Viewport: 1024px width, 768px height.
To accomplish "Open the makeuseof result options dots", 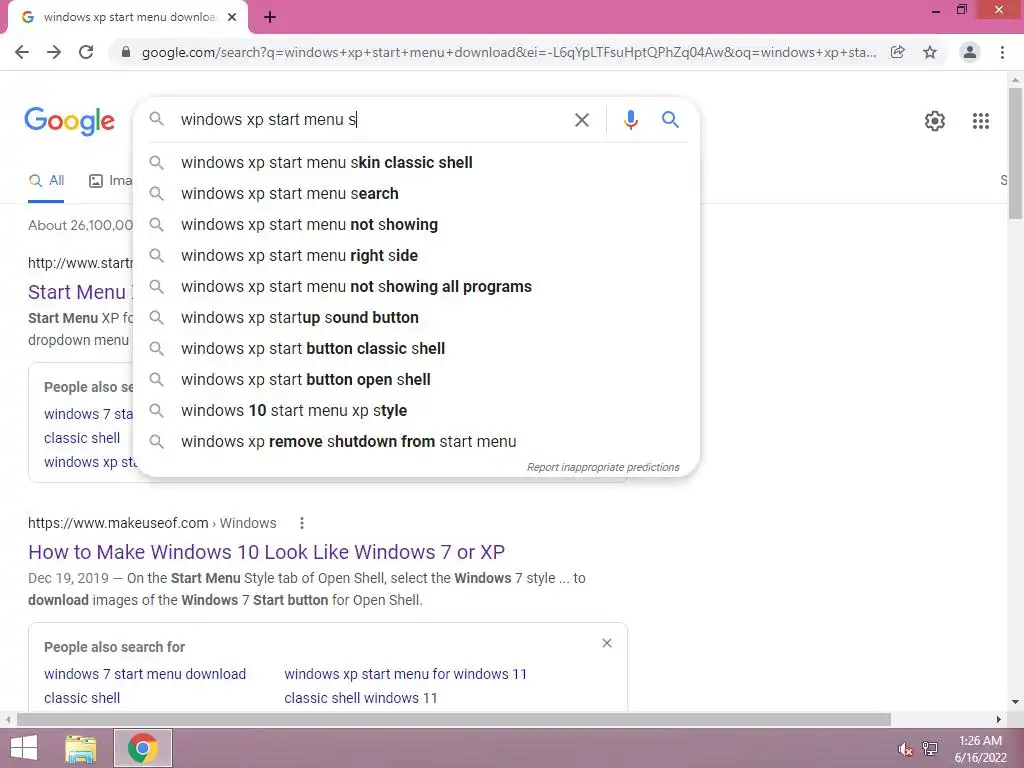I will tap(301, 523).
